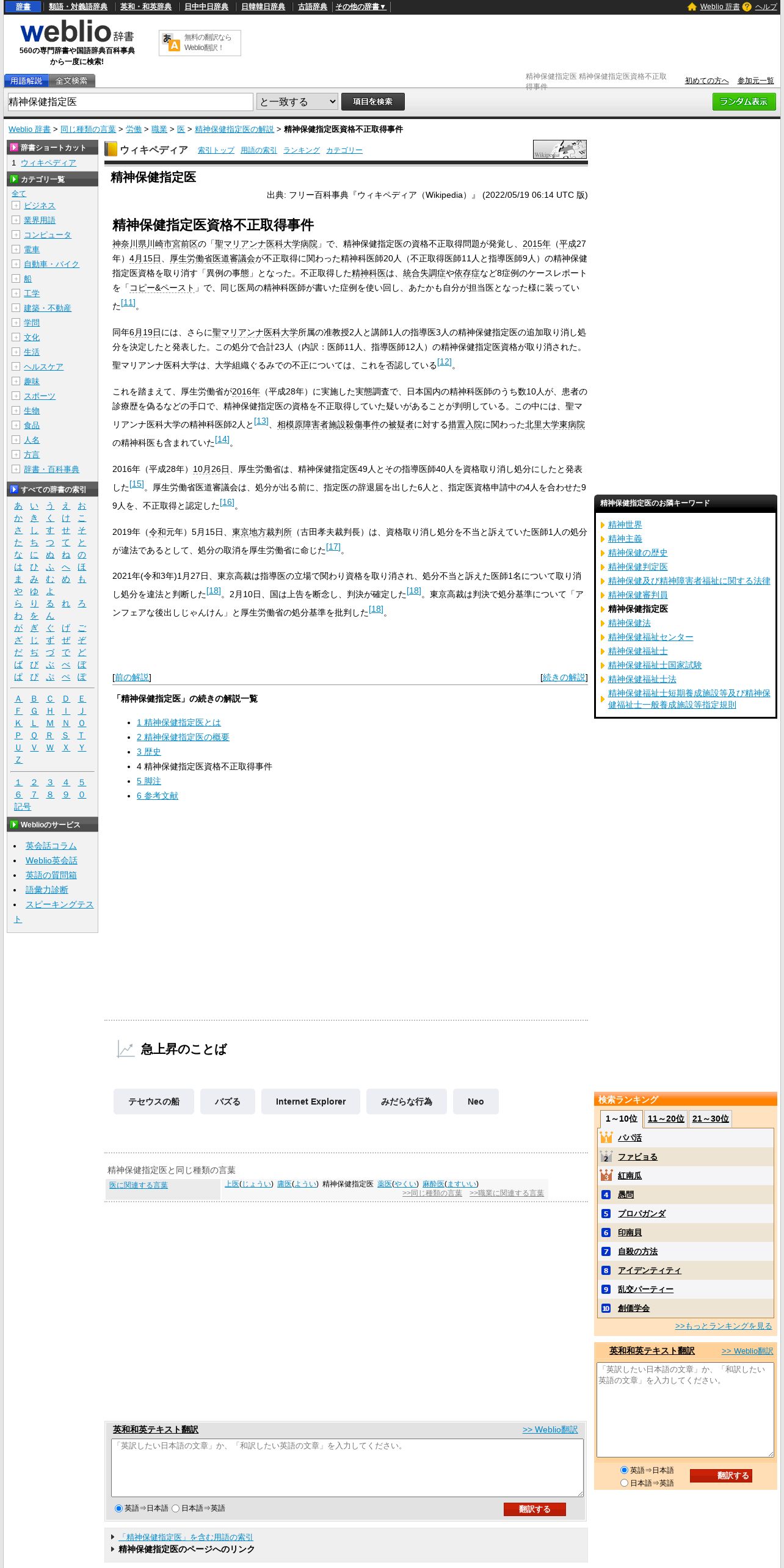Image resolution: width=784 pixels, height=1568 pixels.
Task: Expand the 辞書・百科事典 category
Action: tap(16, 469)
